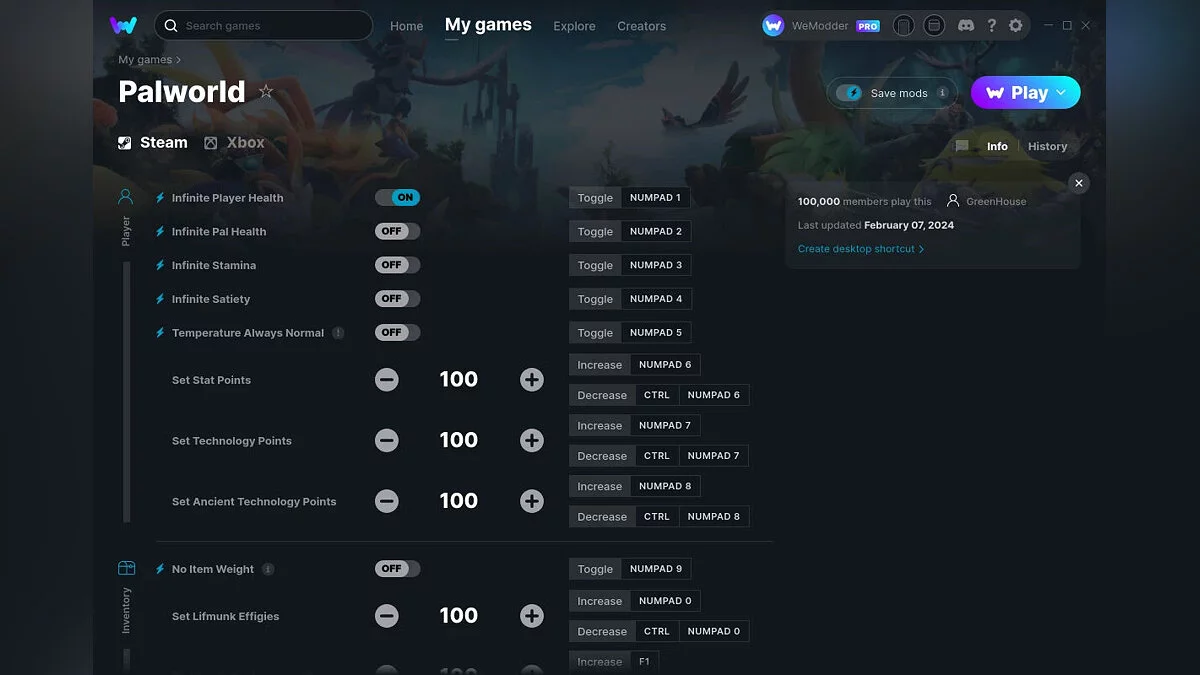The width and height of the screenshot is (1200, 675).
Task: Enable the No Item Weight toggle
Action: [x=397, y=569]
